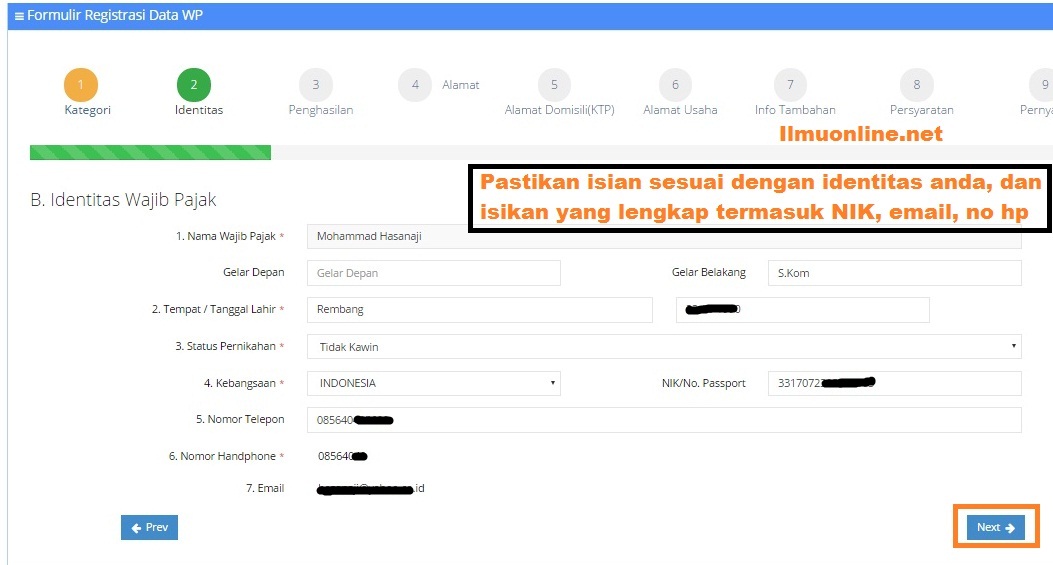Select step 3 Penghasilan circle
The width and height of the screenshot is (1053, 565).
pyautogui.click(x=316, y=85)
